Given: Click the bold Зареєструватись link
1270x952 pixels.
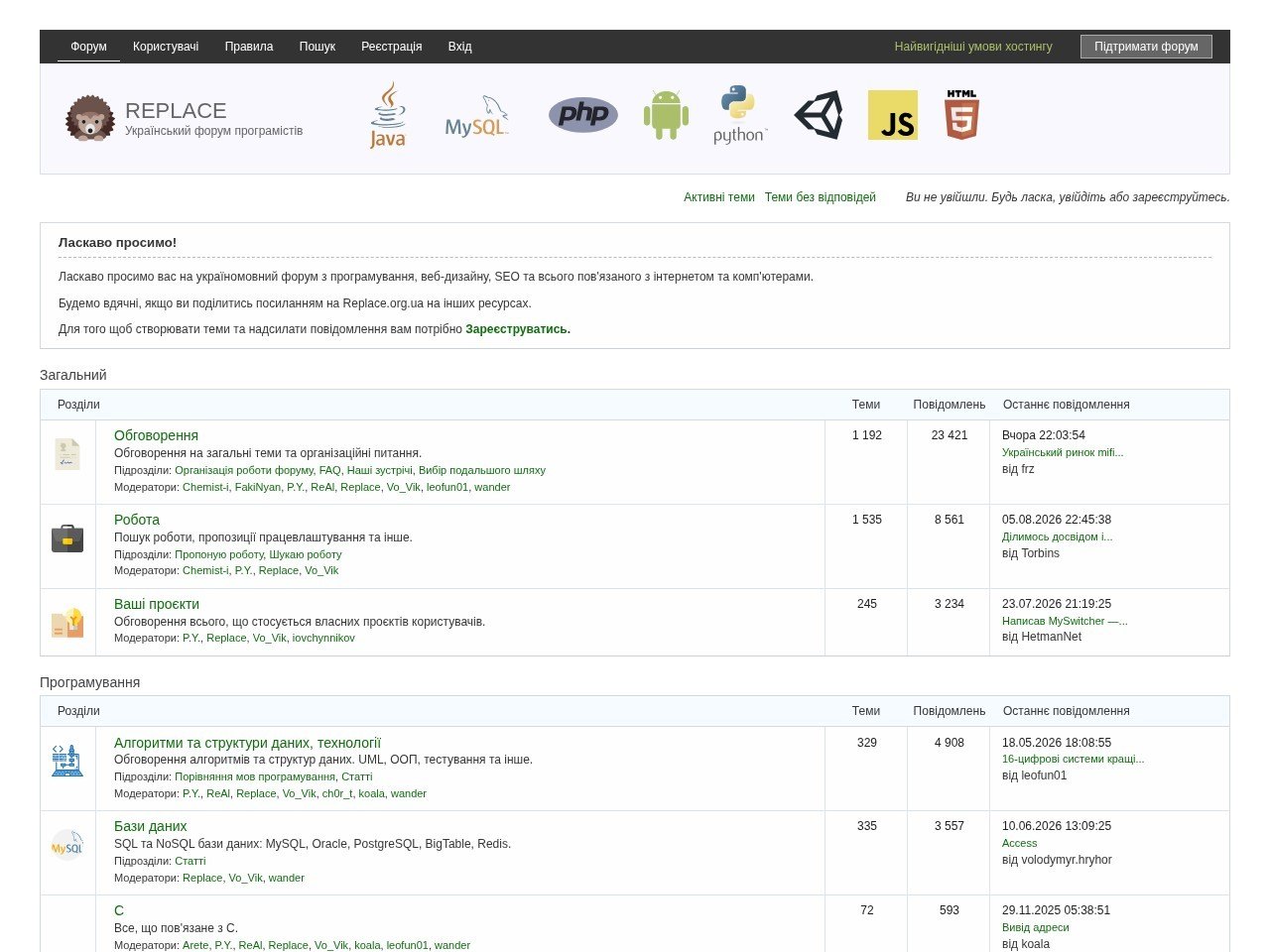Looking at the screenshot, I should click(518, 329).
